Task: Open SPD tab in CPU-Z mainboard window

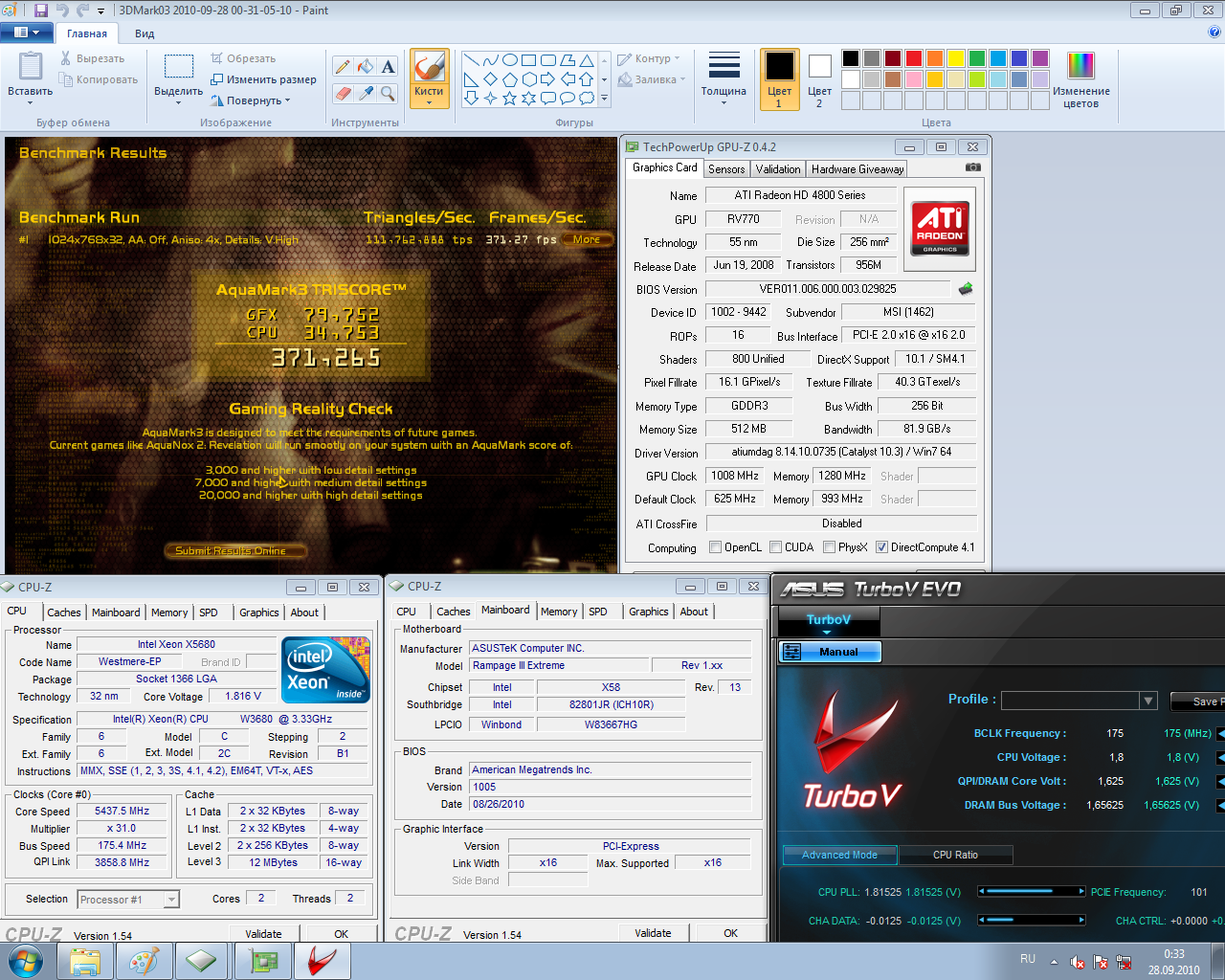Action: [598, 612]
